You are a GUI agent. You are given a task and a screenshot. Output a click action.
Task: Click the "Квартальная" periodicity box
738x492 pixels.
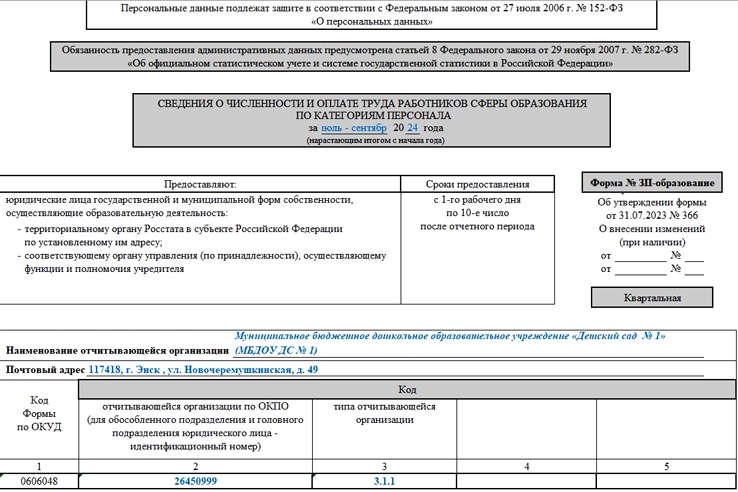(651, 298)
